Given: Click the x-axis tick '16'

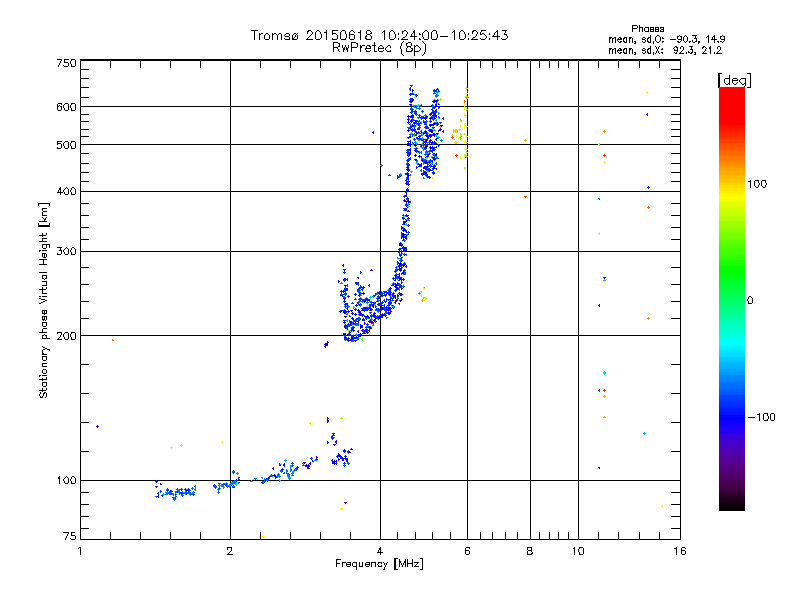Looking at the screenshot, I should coord(680,551).
